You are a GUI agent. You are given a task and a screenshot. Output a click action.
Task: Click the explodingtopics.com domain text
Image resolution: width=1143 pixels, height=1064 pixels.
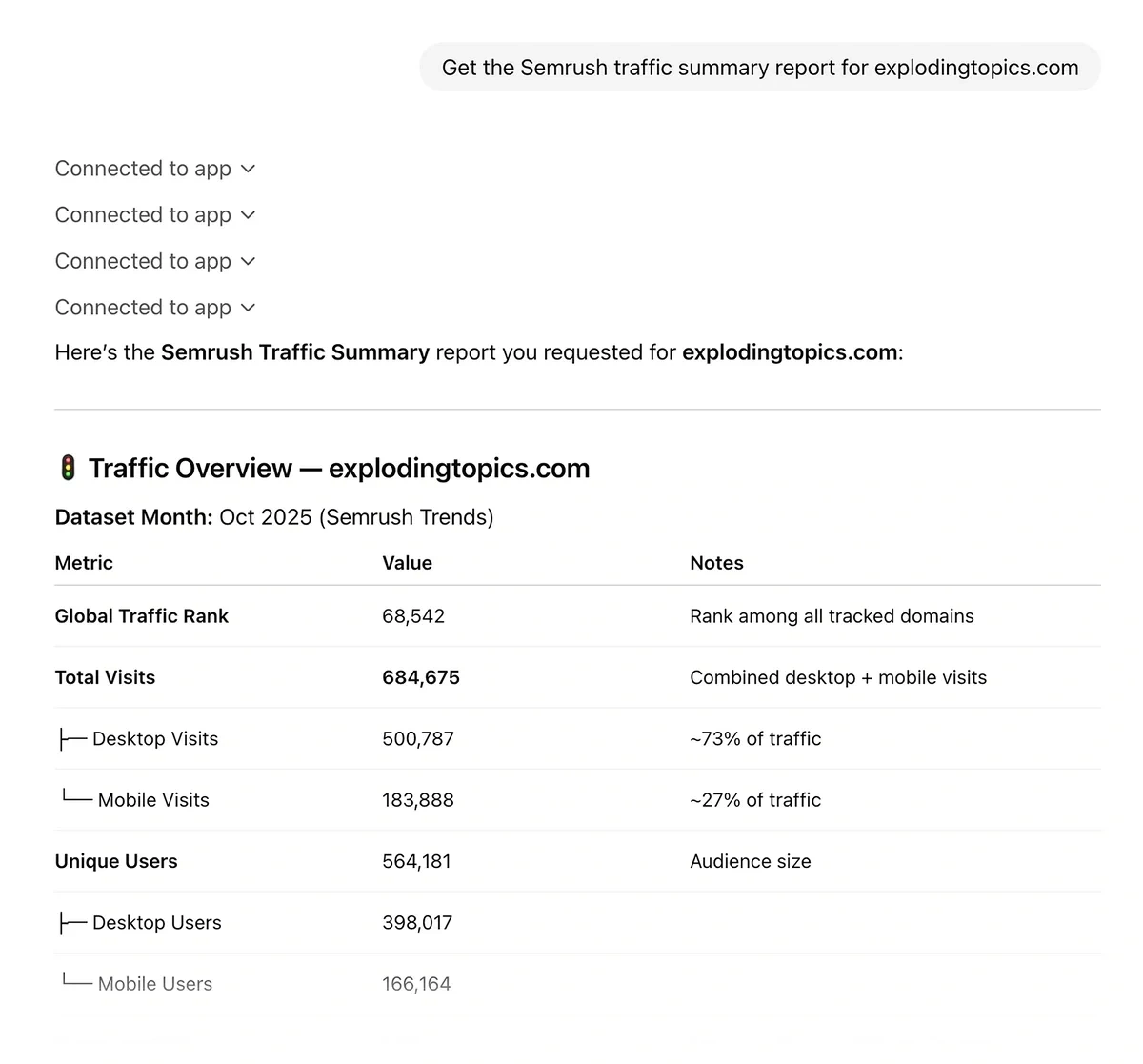coord(789,352)
